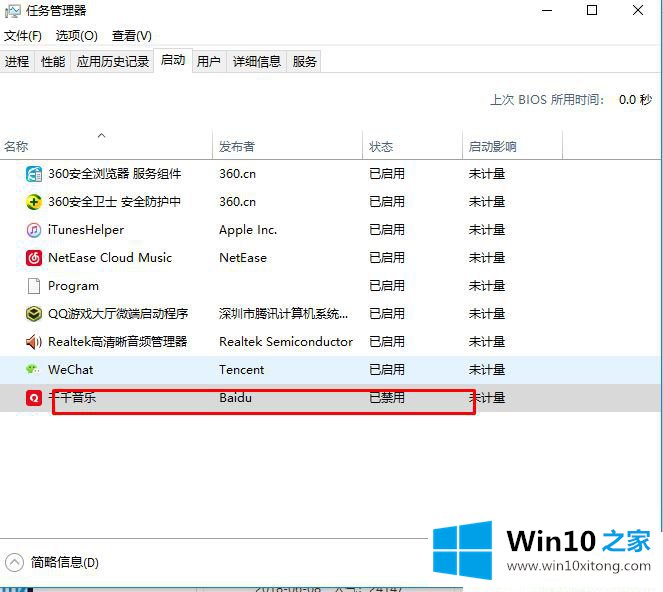Sort by the 发布者 column header
The height and width of the screenshot is (592, 663).
click(x=288, y=146)
